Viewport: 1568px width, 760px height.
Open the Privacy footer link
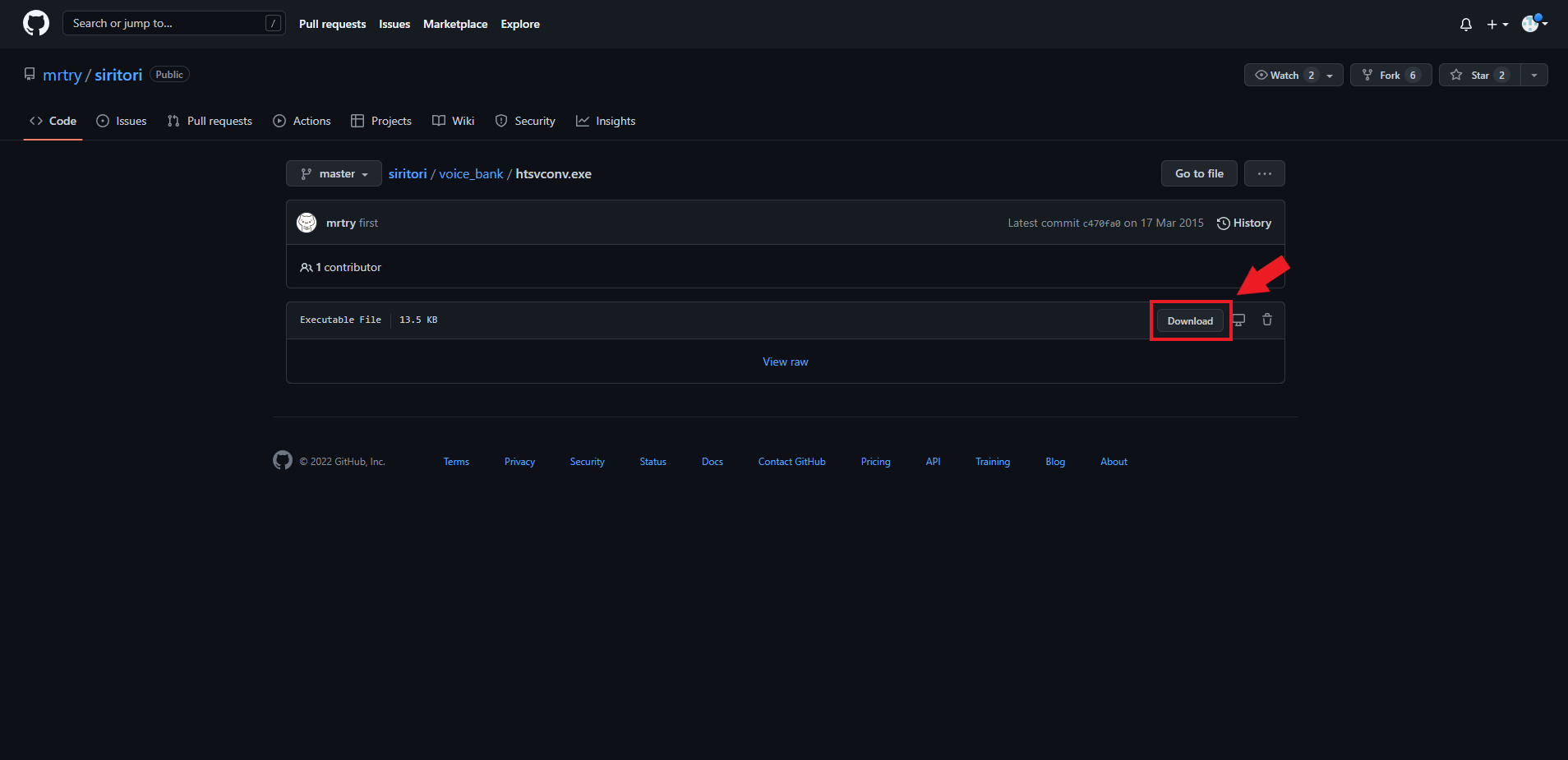(x=519, y=462)
